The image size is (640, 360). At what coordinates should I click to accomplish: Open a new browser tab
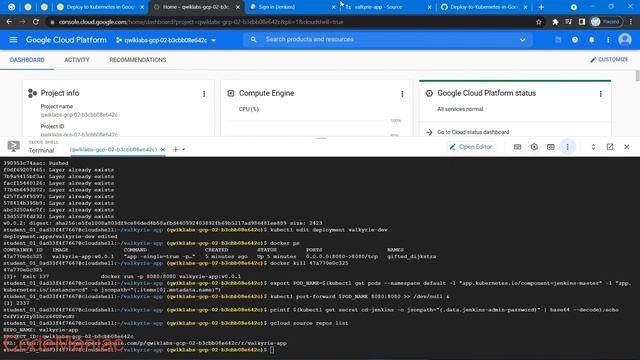pos(541,7)
